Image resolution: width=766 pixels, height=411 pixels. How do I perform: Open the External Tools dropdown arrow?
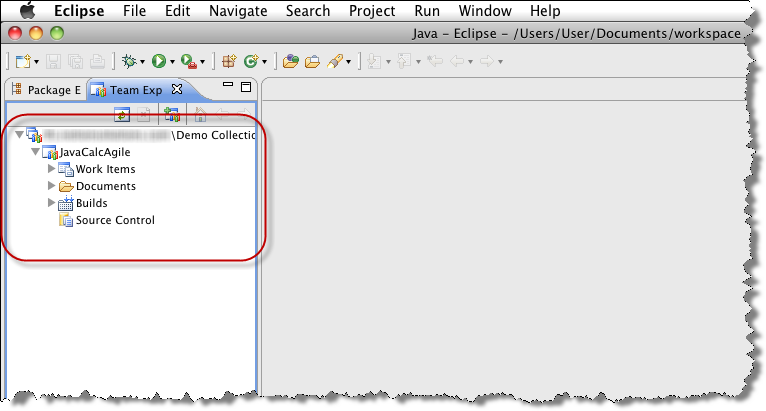click(202, 62)
